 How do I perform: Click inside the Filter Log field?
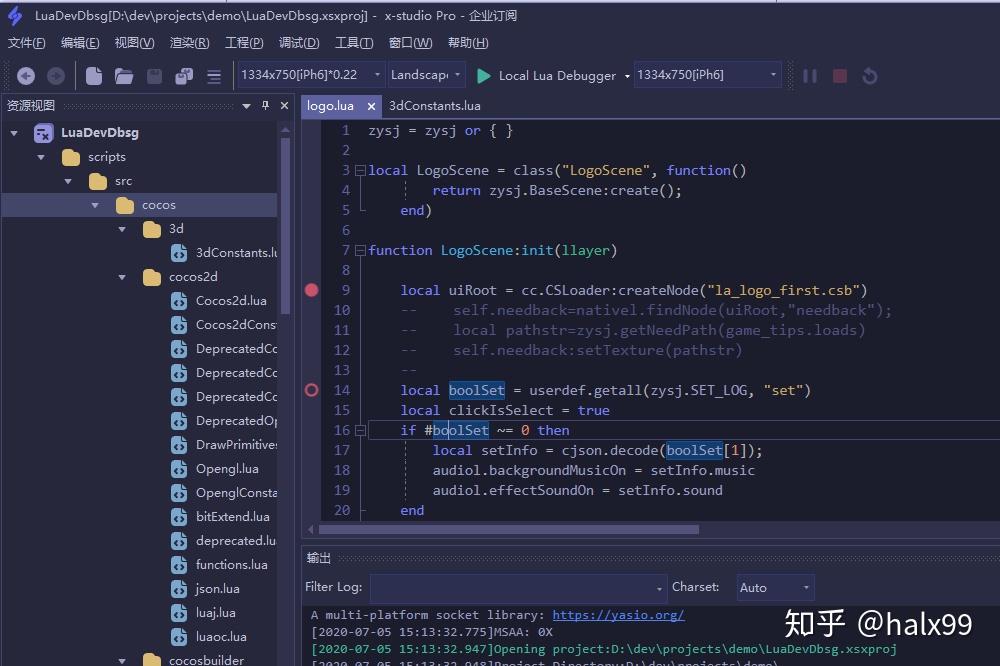click(x=510, y=587)
